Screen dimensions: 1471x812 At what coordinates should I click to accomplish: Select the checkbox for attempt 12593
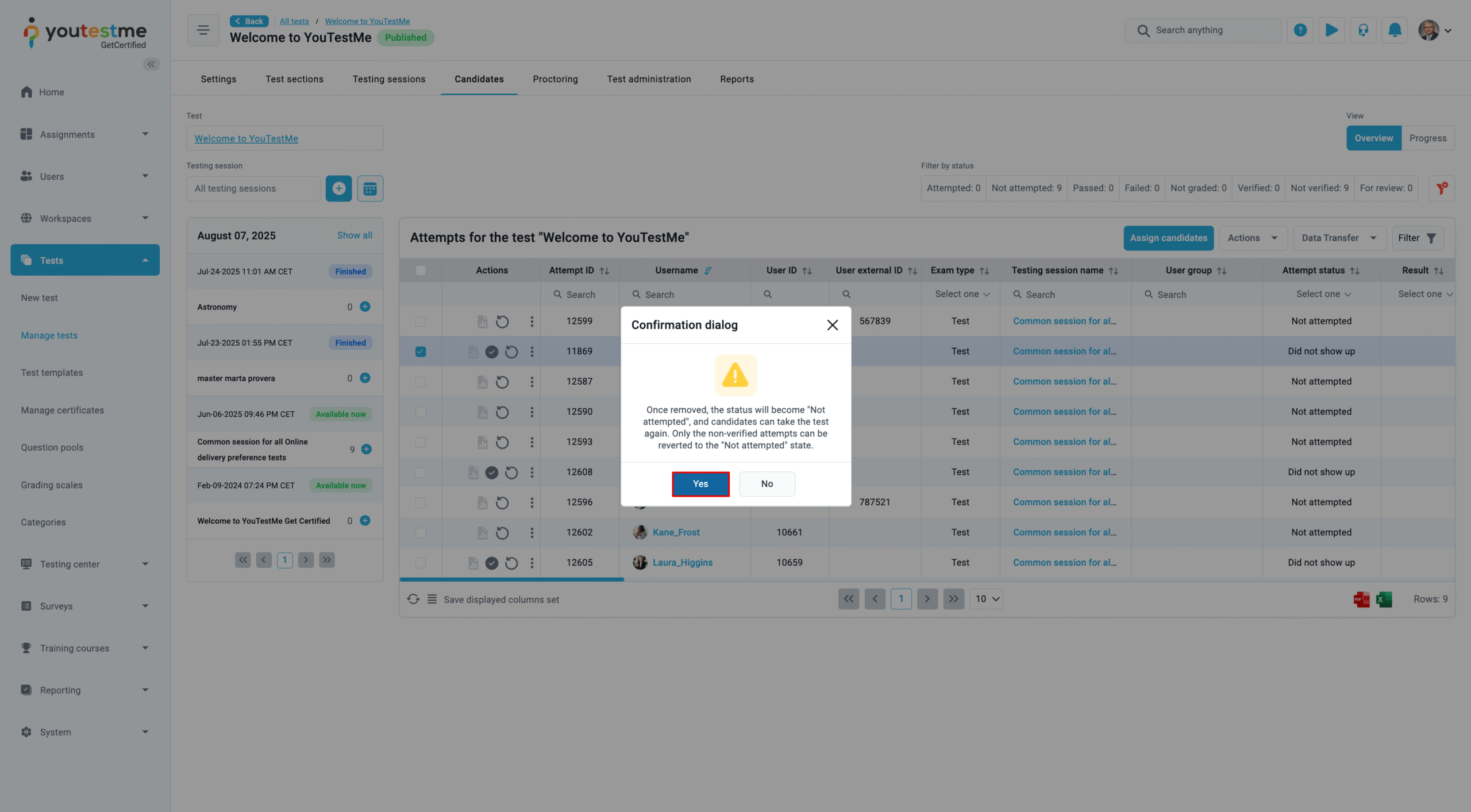421,442
